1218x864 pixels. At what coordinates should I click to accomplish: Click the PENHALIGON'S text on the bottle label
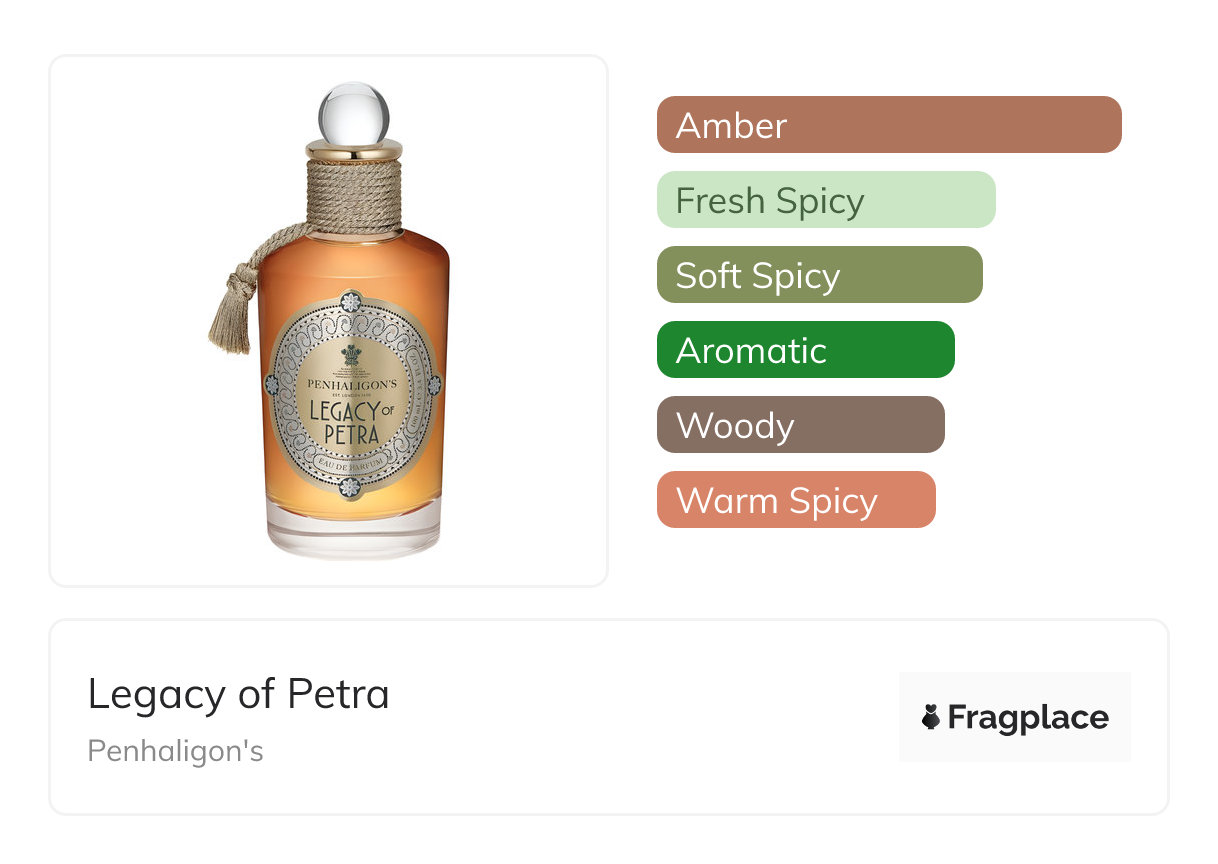coord(352,383)
